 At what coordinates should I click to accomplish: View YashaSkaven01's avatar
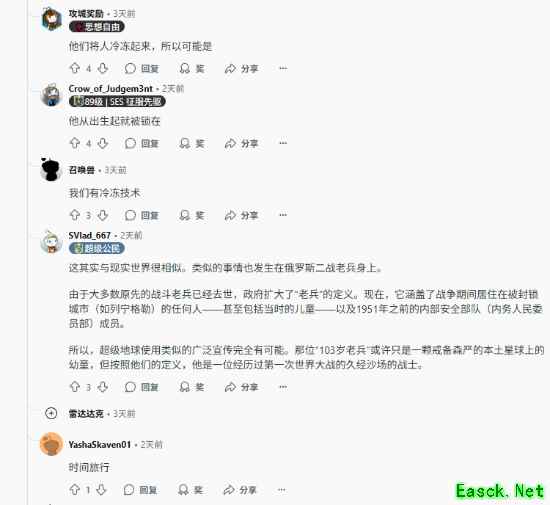click(51, 444)
